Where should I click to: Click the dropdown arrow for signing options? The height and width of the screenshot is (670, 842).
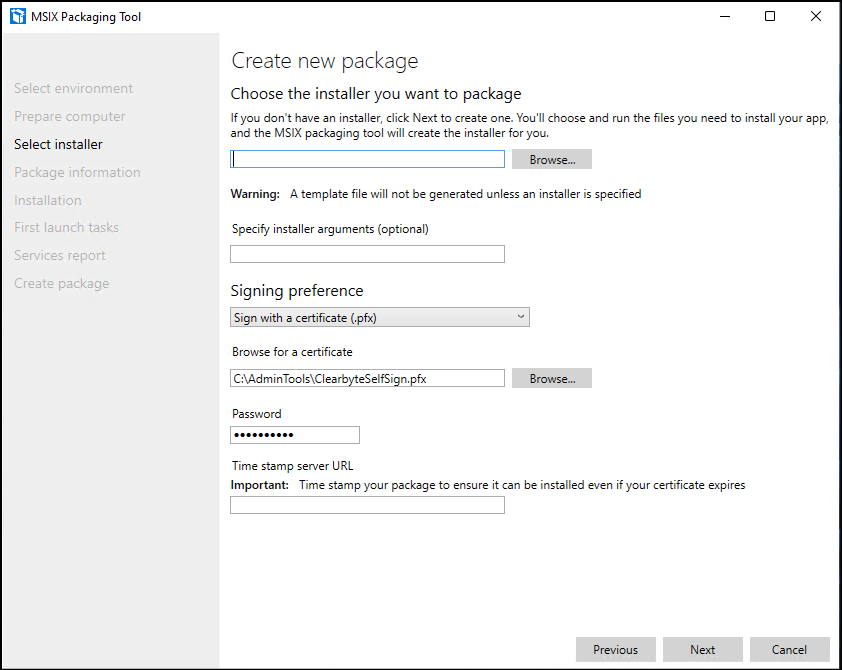(520, 317)
